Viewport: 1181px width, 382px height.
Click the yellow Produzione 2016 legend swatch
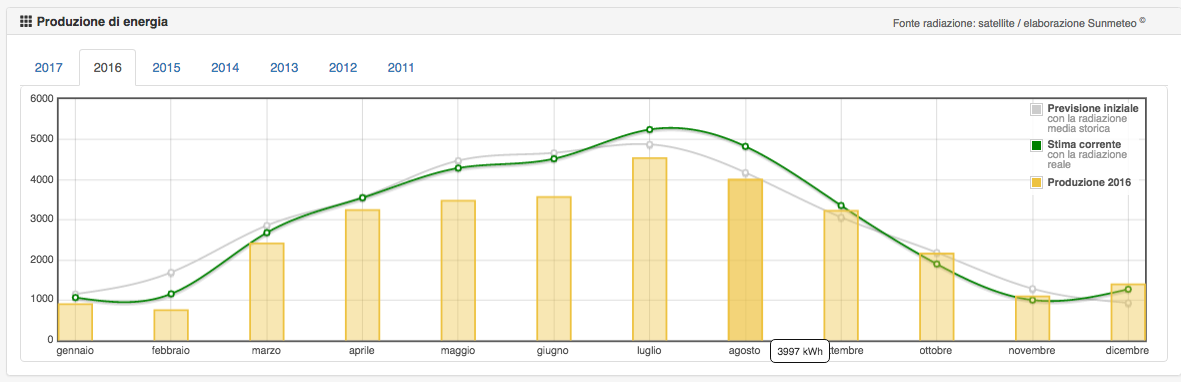coord(1036,182)
